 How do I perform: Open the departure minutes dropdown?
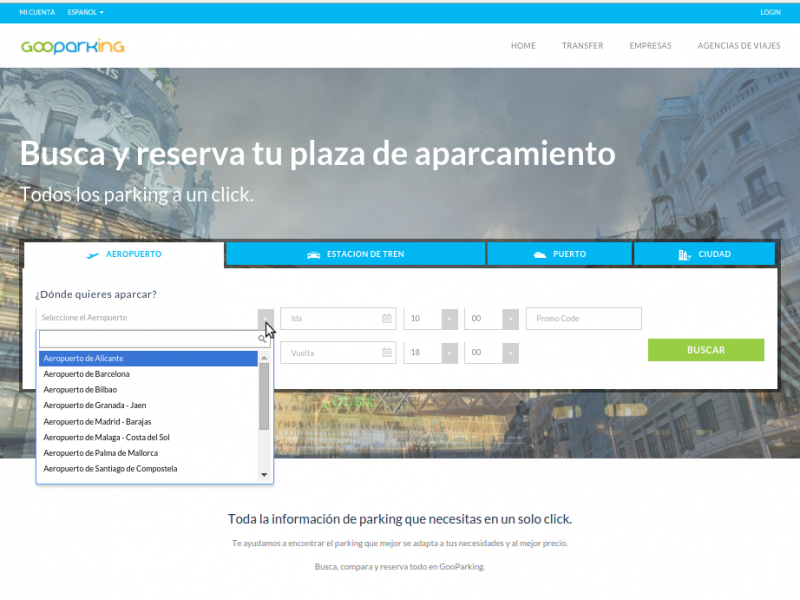click(491, 319)
